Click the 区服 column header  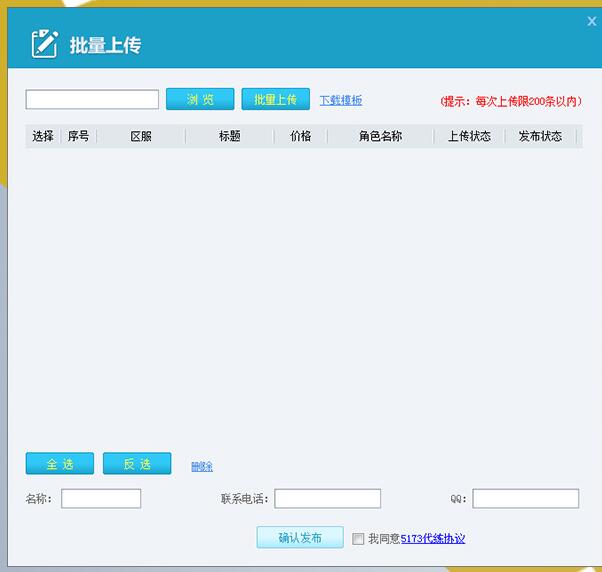[141, 136]
